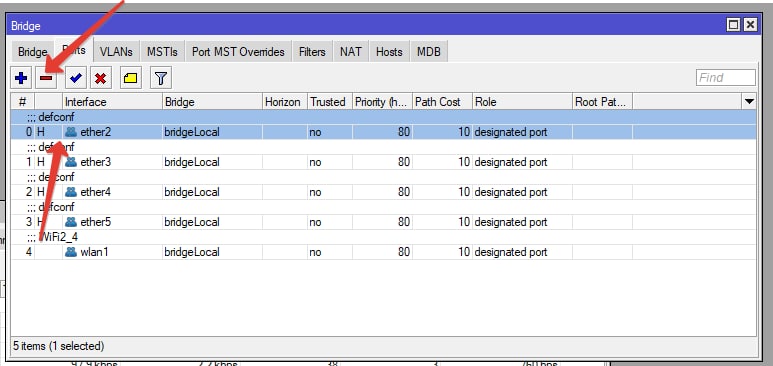
Task: Select the ether5 interface name
Action: tap(96, 222)
